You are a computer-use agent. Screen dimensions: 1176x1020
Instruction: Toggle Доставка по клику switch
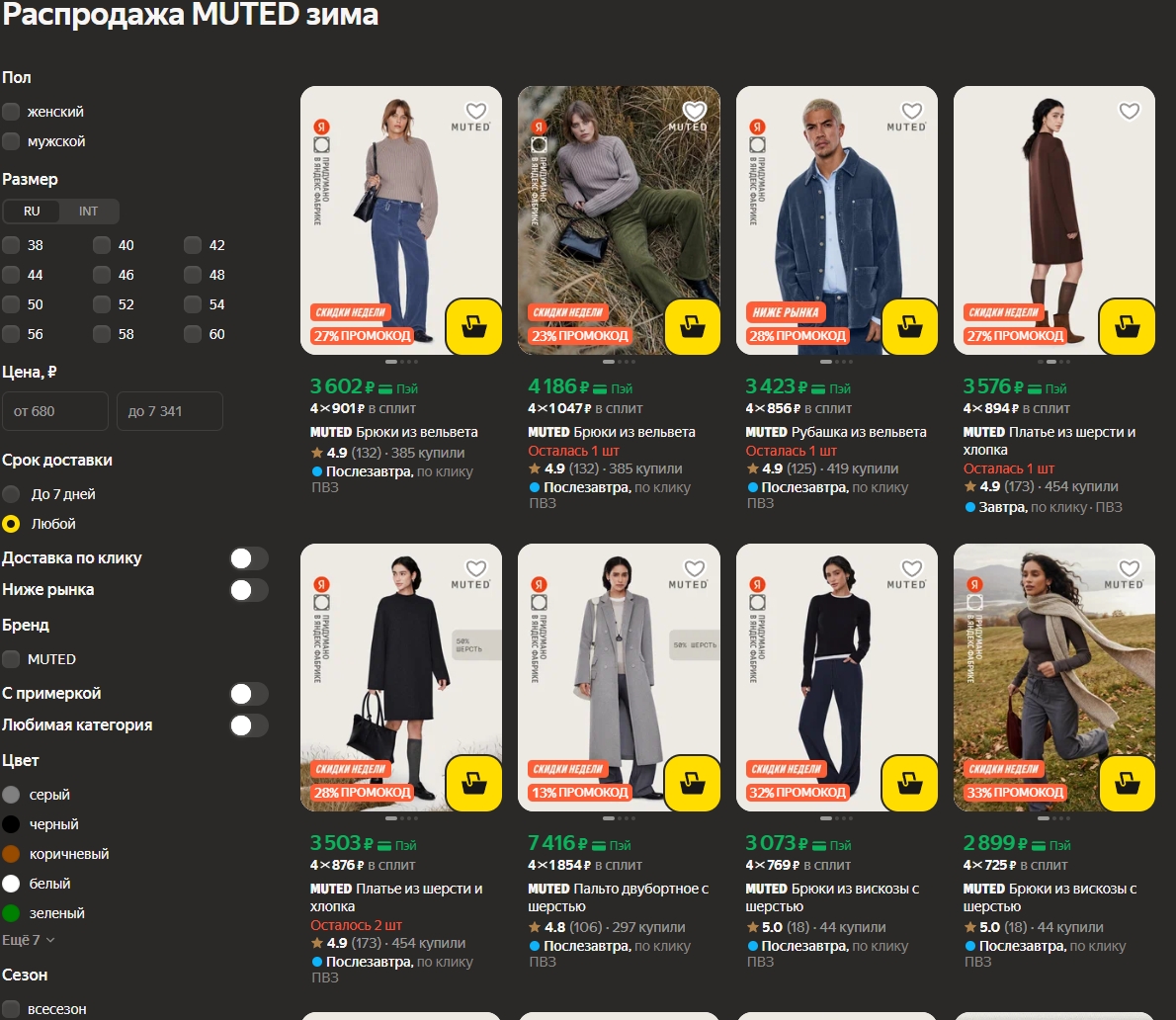(x=249, y=558)
